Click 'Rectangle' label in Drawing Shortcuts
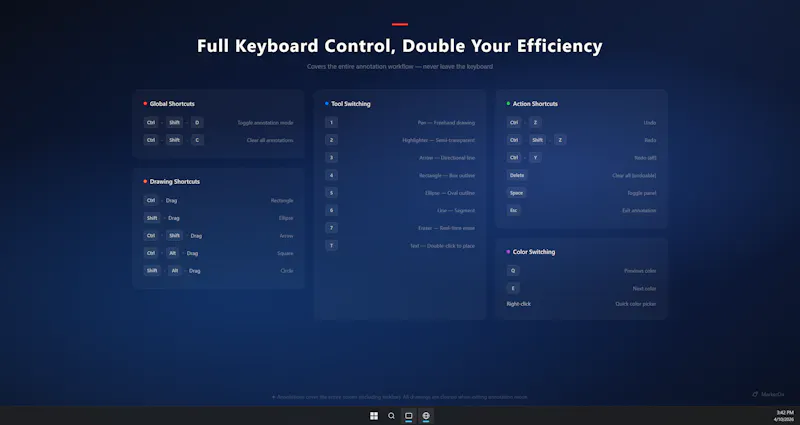Image resolution: width=800 pixels, height=425 pixels. point(282,201)
